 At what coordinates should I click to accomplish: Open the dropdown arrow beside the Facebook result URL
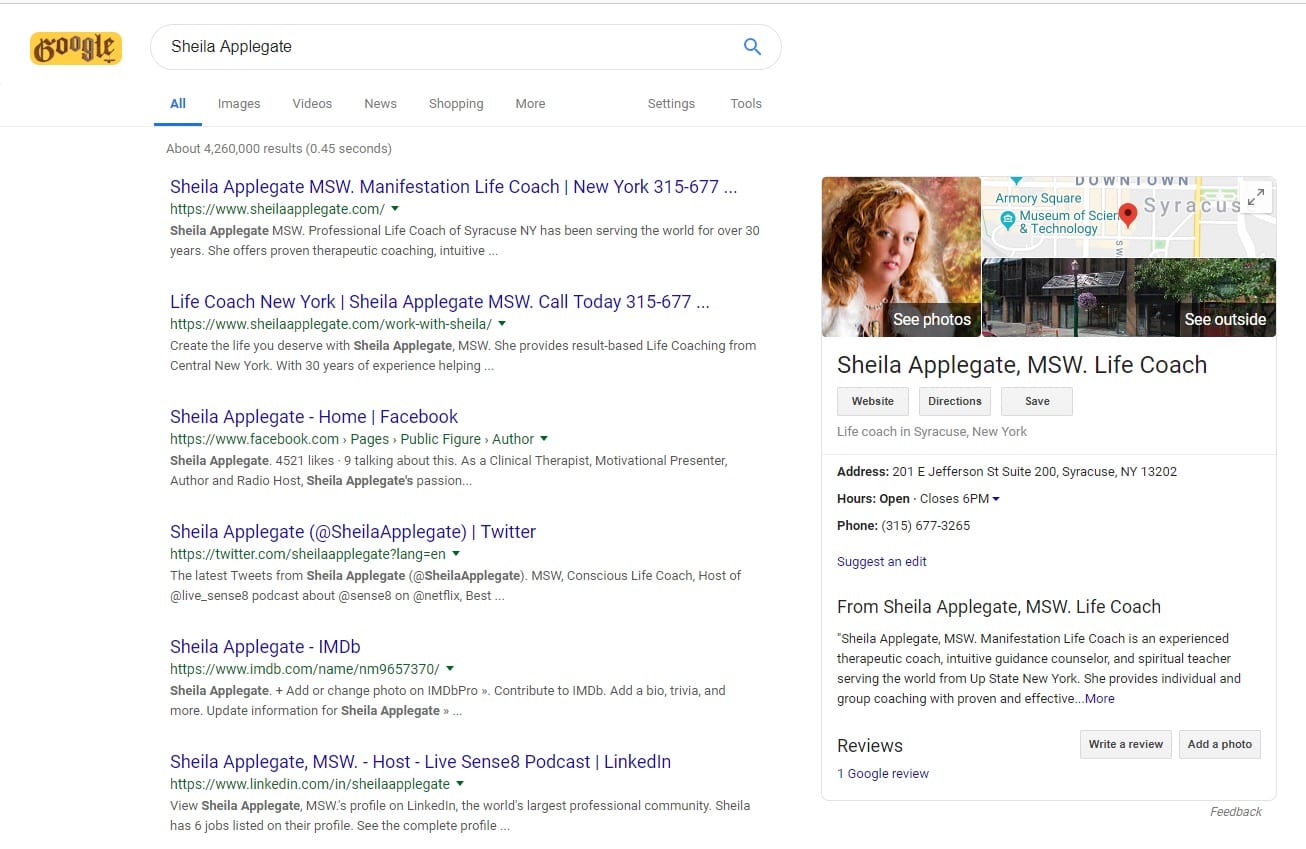point(544,439)
